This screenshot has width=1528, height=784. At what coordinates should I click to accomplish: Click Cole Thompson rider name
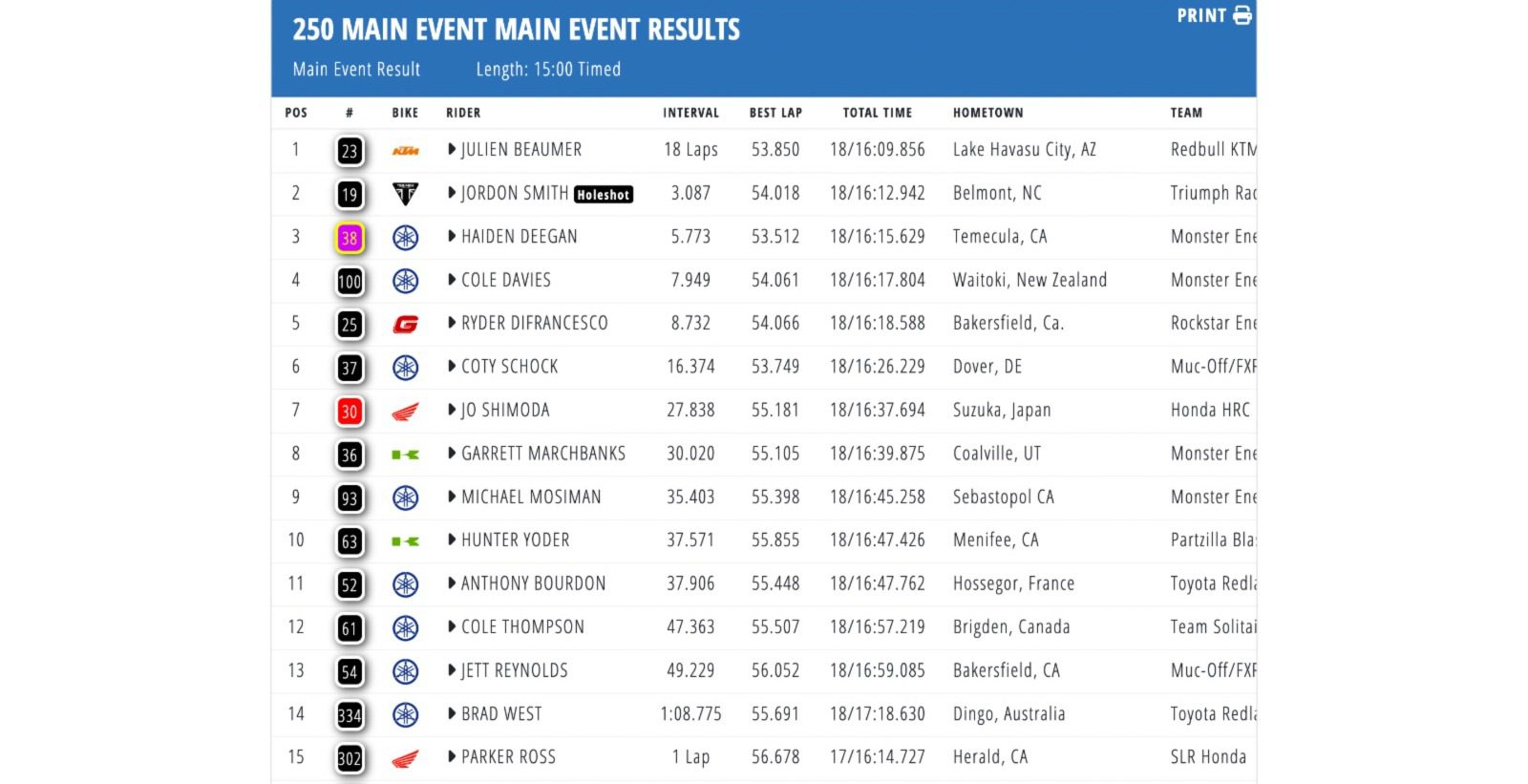[522, 627]
